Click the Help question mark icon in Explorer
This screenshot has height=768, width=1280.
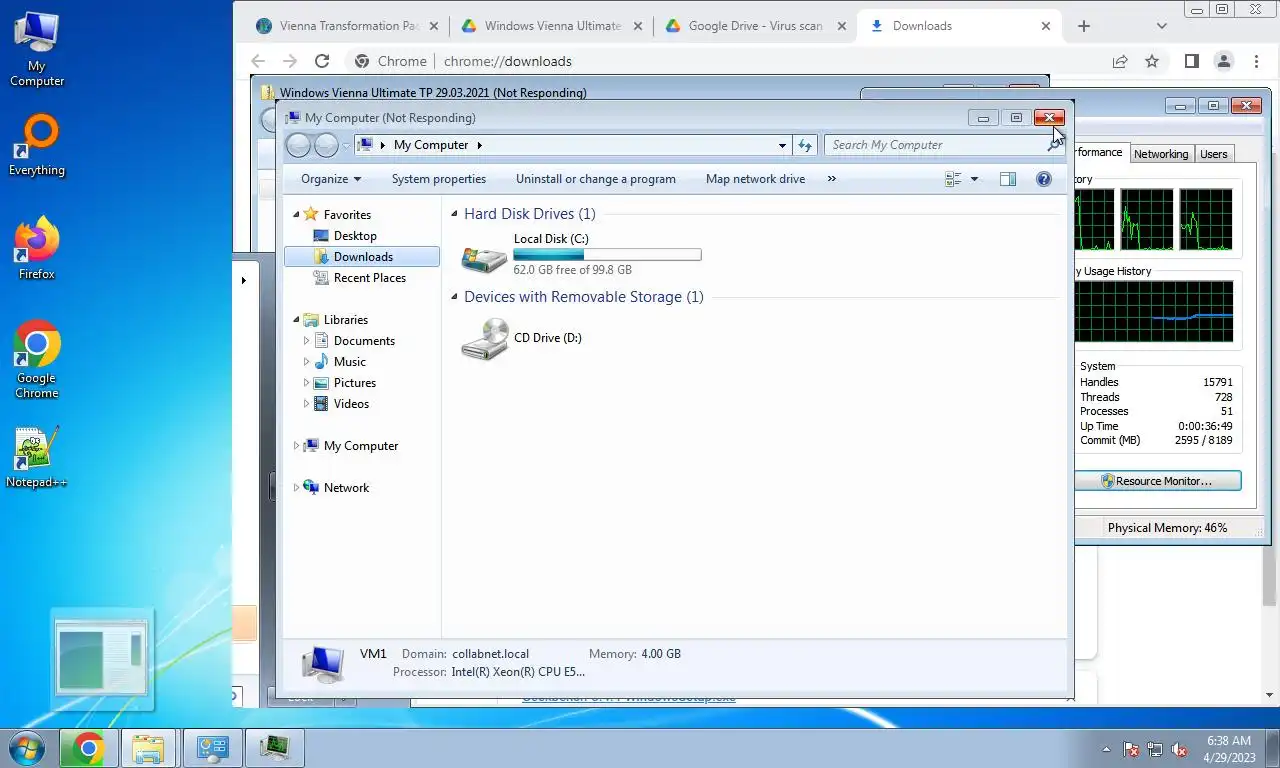[1044, 179]
